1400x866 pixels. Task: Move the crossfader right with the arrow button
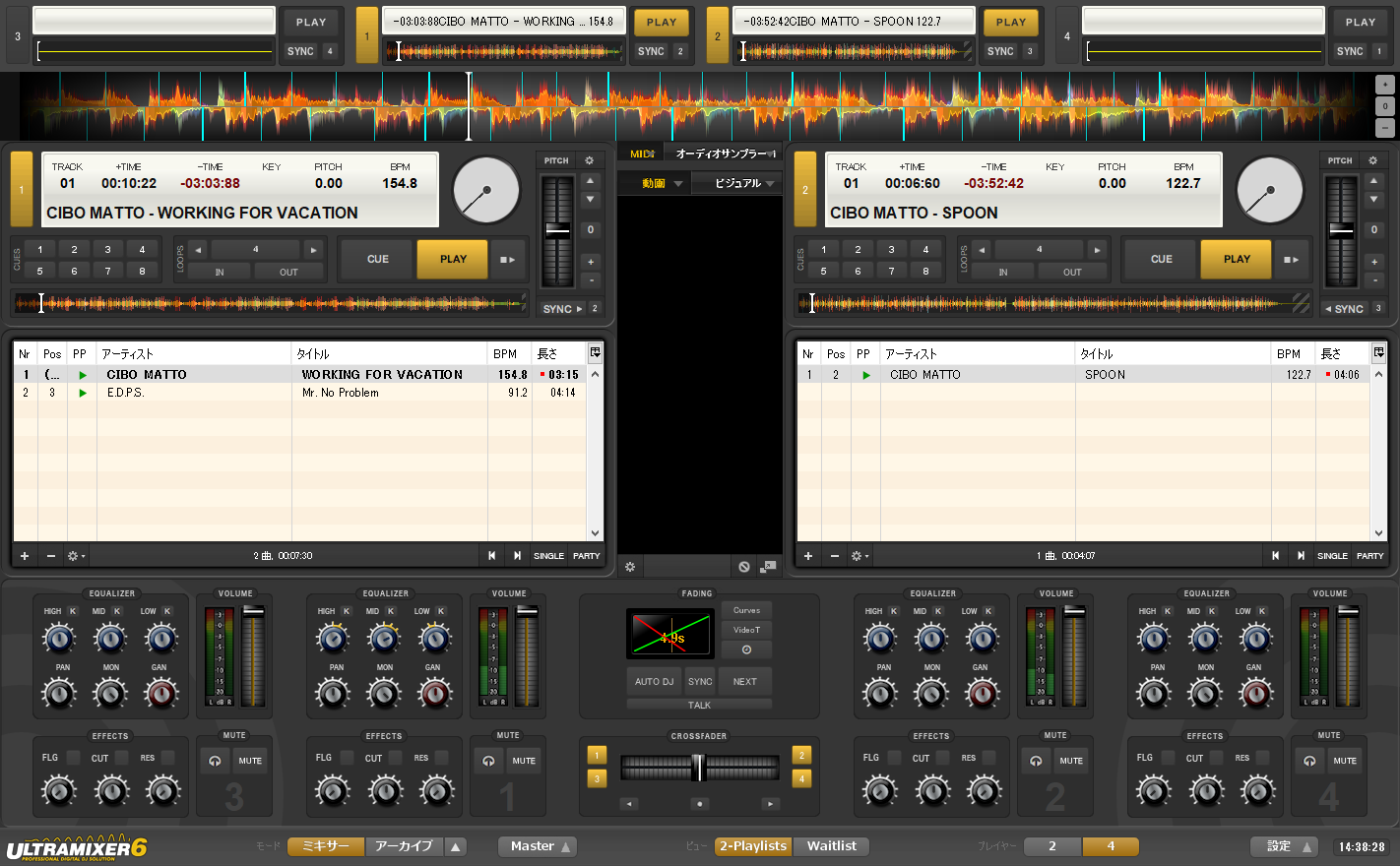click(771, 804)
